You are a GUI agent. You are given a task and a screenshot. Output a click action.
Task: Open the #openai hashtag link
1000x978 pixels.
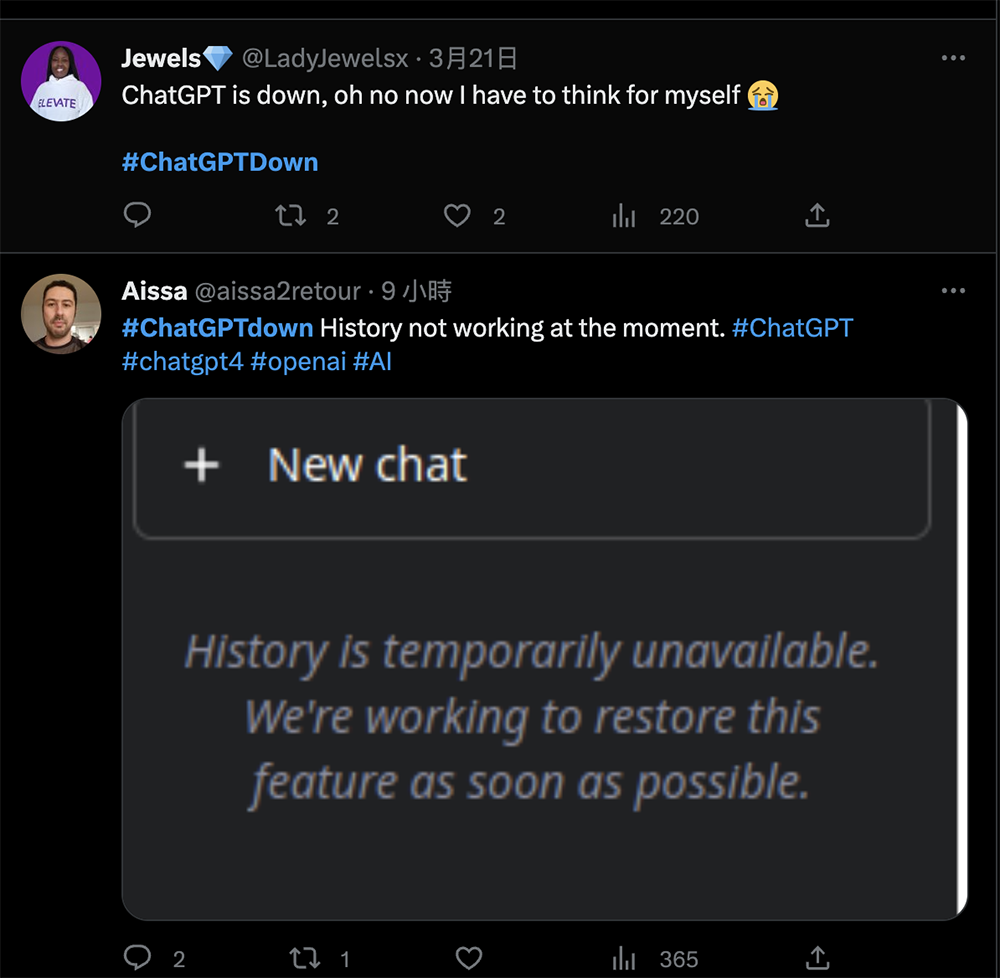[298, 361]
